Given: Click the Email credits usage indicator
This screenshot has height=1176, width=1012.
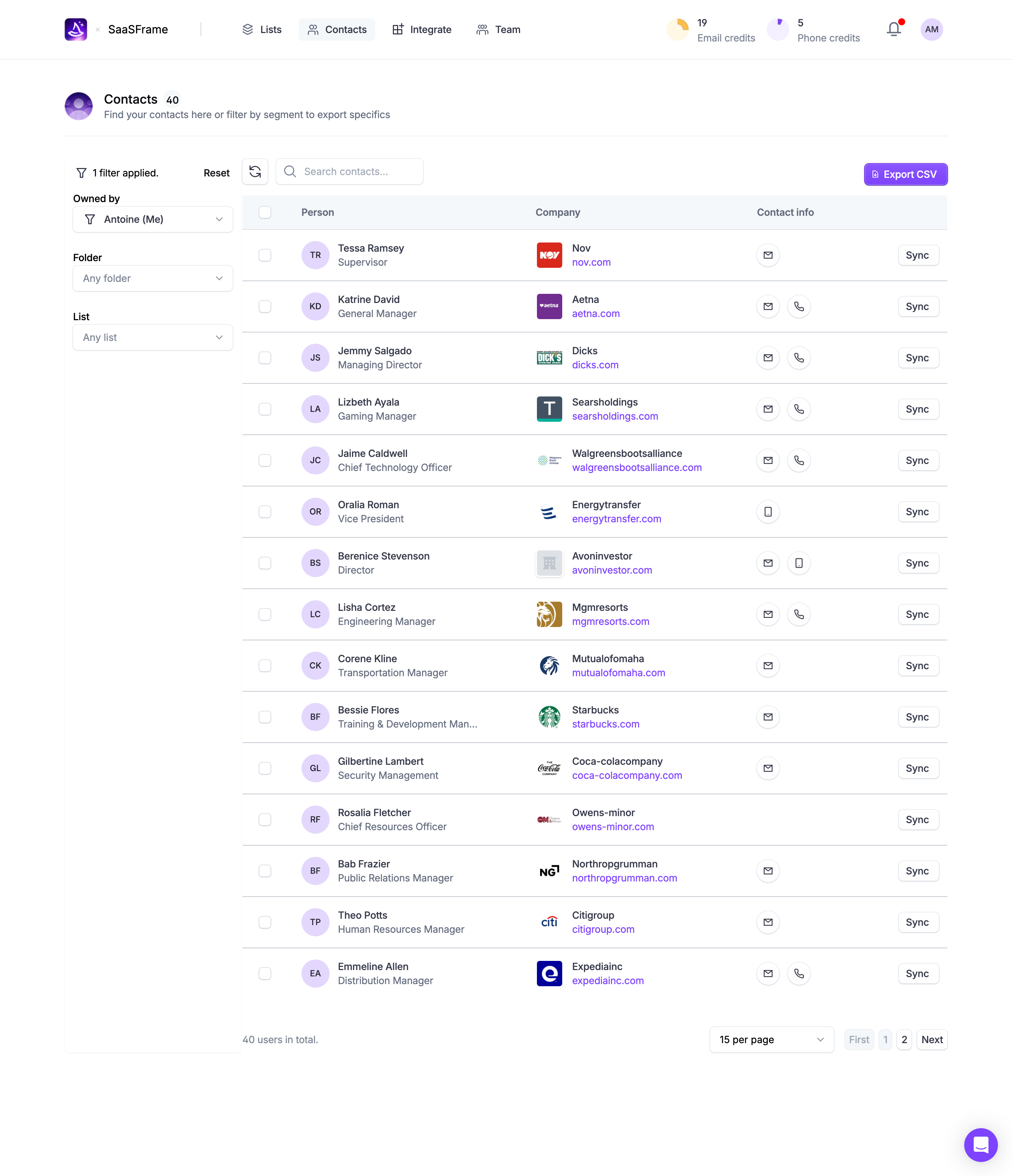Looking at the screenshot, I should (x=711, y=30).
